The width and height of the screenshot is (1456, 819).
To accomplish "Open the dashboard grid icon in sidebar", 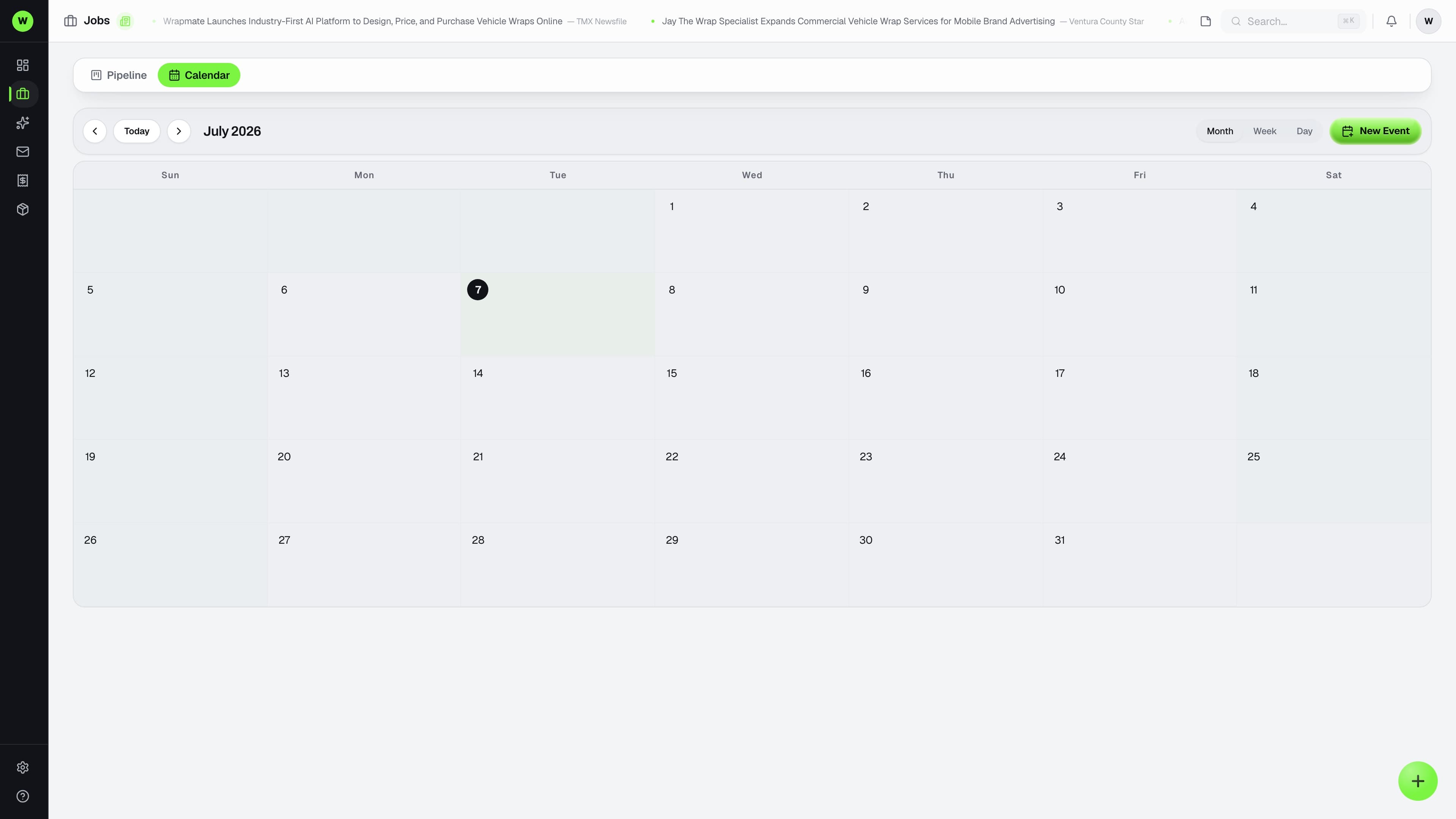I will coord(23,65).
